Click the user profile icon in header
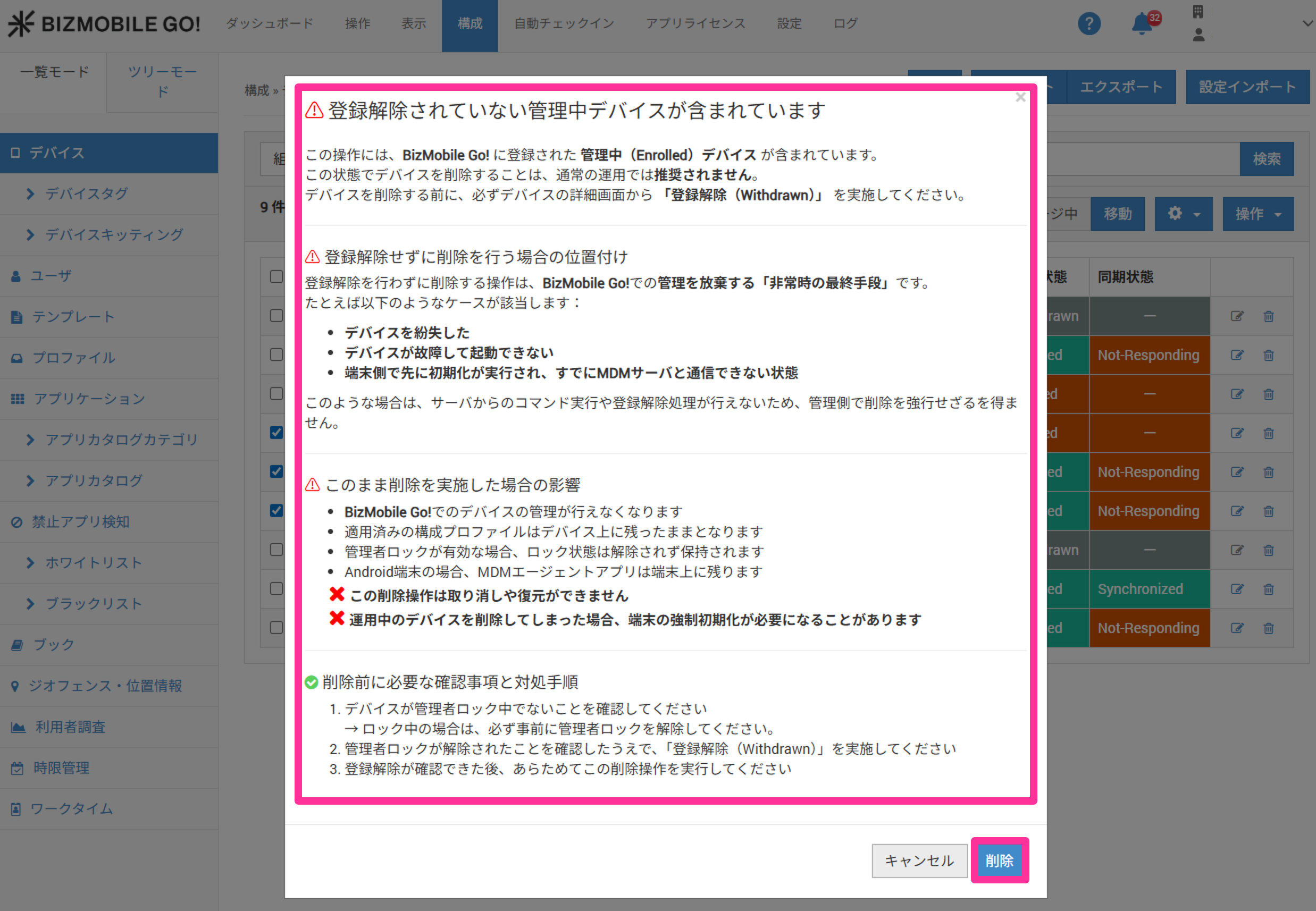1316x911 pixels. (1198, 36)
